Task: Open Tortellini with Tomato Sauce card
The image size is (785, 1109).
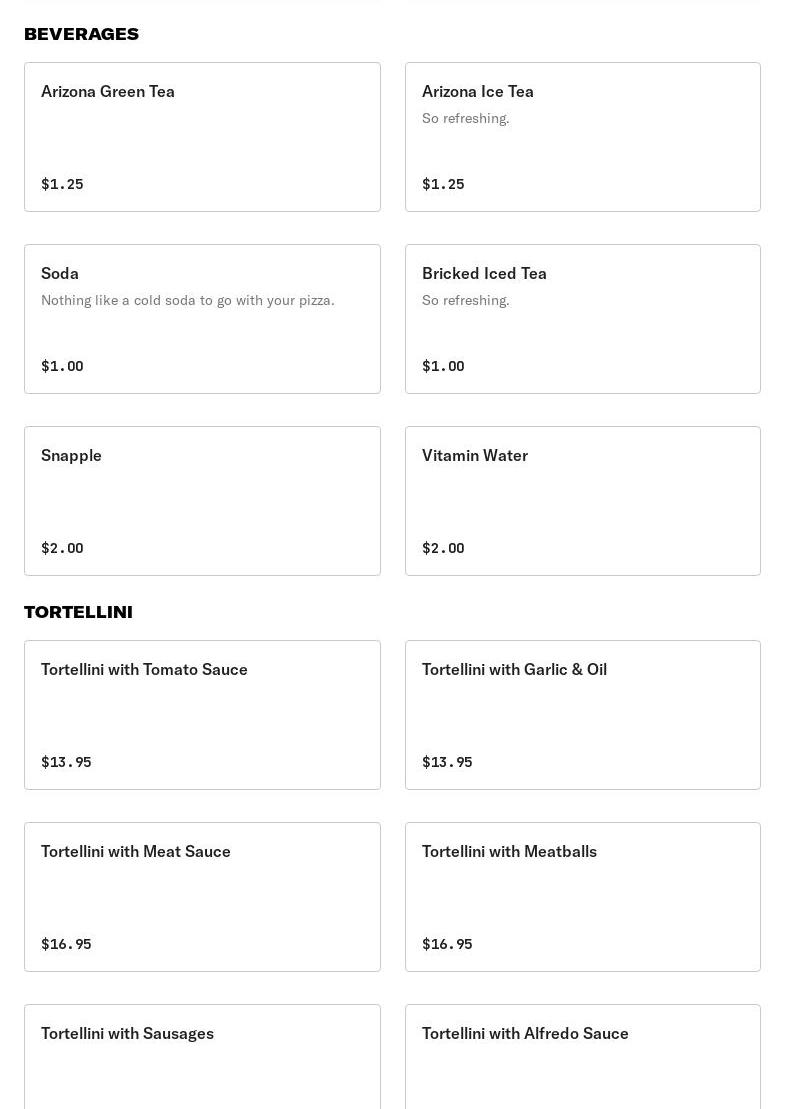Action: click(202, 715)
